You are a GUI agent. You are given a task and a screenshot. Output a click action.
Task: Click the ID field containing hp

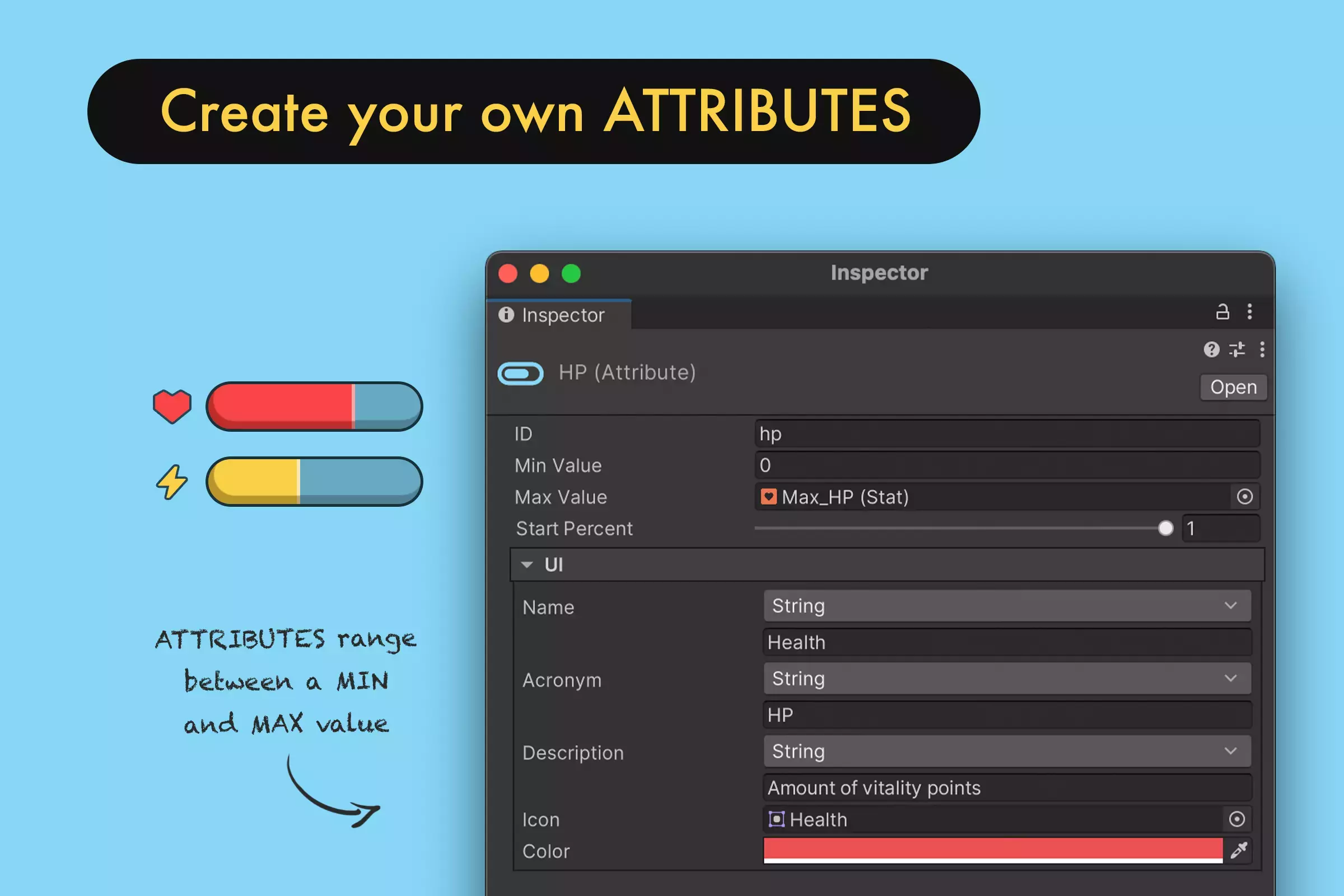pyautogui.click(x=1007, y=435)
